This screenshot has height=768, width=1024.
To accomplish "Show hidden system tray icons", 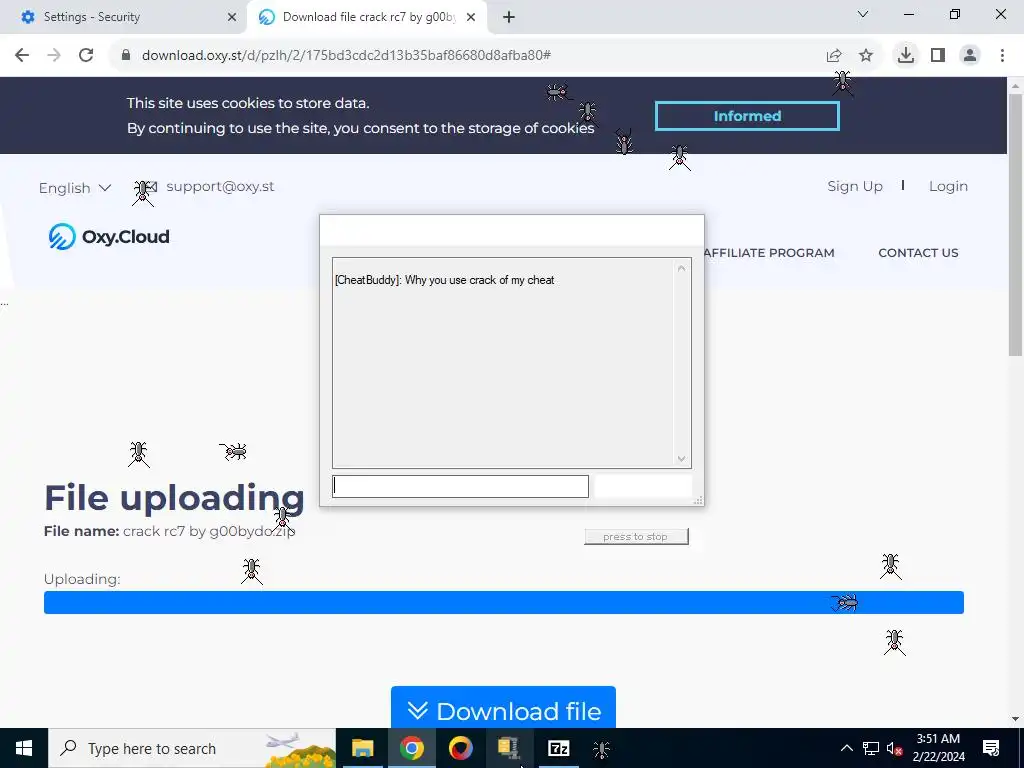I will (x=846, y=748).
